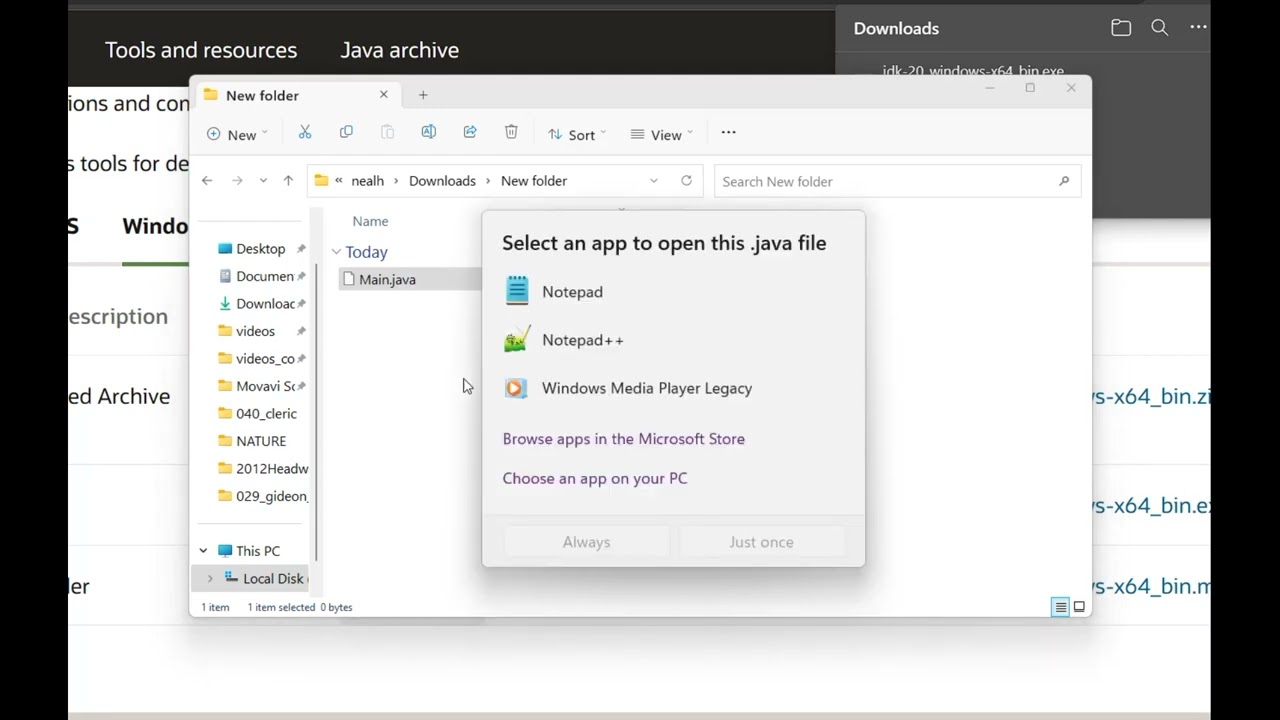Open address bar history dropdown chevron

click(654, 181)
